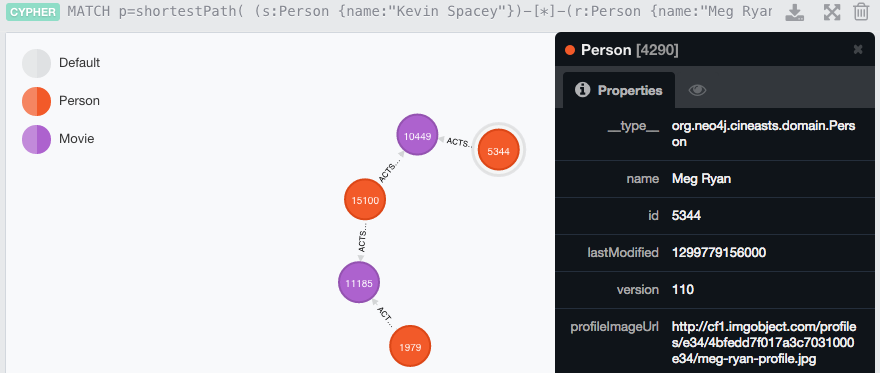Image resolution: width=880 pixels, height=373 pixels.
Task: Open the meg-ryan-profile.jpg image URL
Action: point(763,342)
